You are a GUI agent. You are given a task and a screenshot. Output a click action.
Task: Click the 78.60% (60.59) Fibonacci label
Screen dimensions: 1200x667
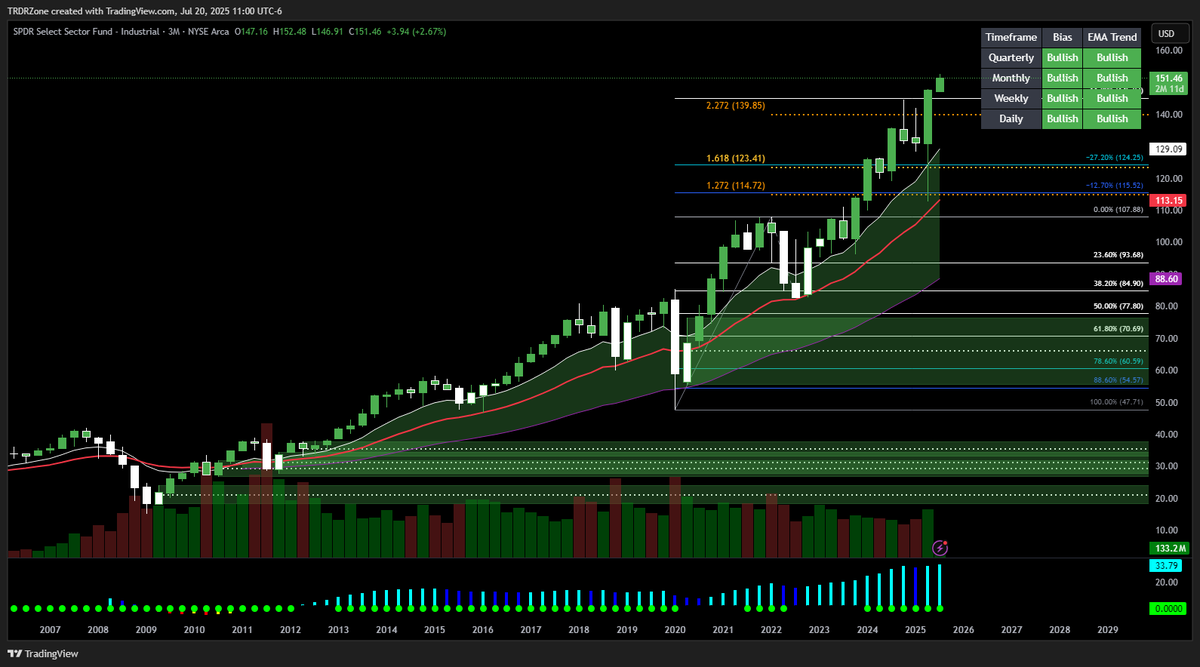click(x=1118, y=361)
